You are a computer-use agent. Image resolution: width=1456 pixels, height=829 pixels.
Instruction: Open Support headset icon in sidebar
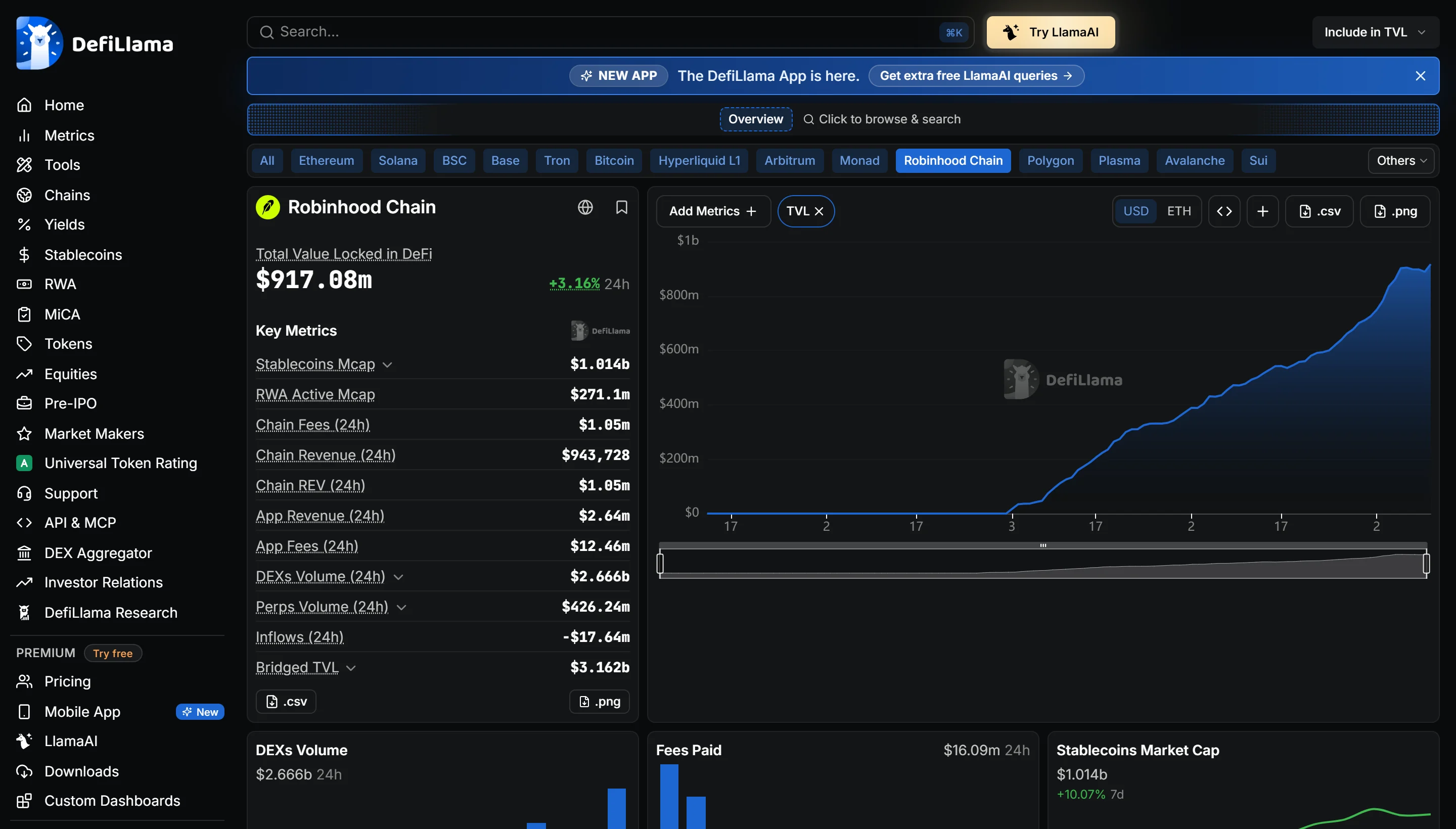point(24,494)
